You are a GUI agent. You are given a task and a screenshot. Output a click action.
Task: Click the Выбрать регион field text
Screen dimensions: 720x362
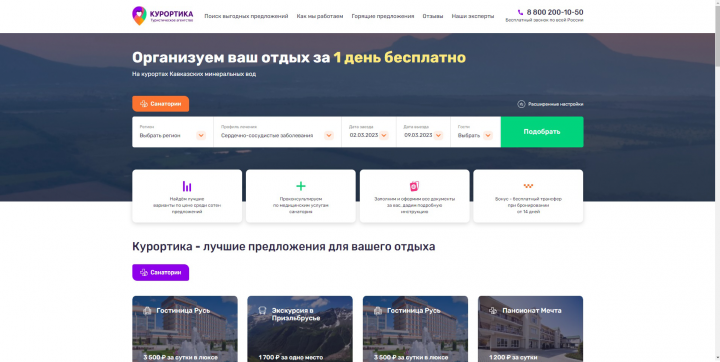click(x=160, y=136)
